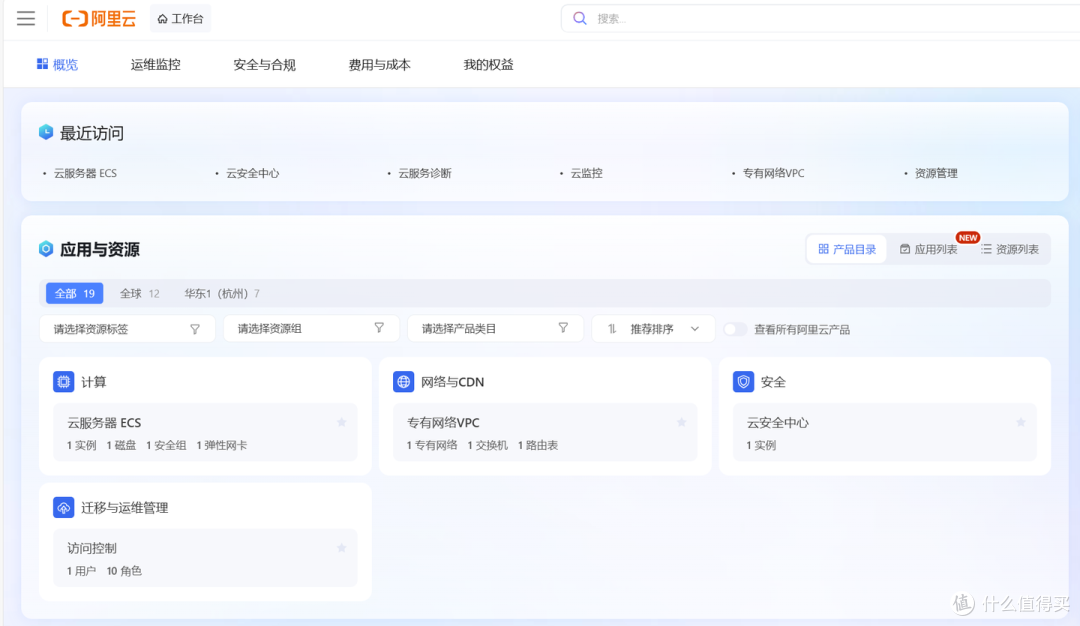This screenshot has height=626, width=1080.
Task: Click '1 安全组' under ECS
Action: pyautogui.click(x=166, y=446)
